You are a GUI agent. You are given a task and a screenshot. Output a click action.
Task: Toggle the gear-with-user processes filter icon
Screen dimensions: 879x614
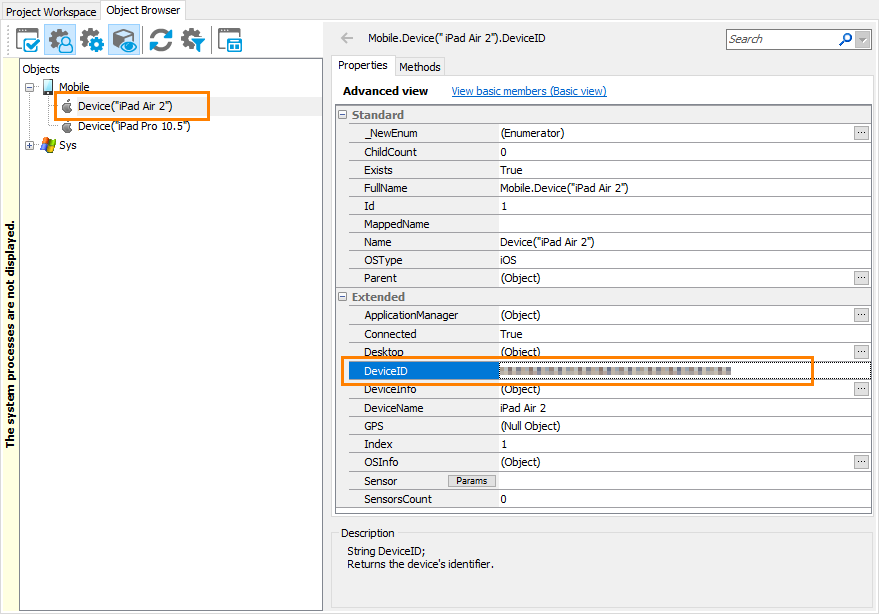click(60, 40)
